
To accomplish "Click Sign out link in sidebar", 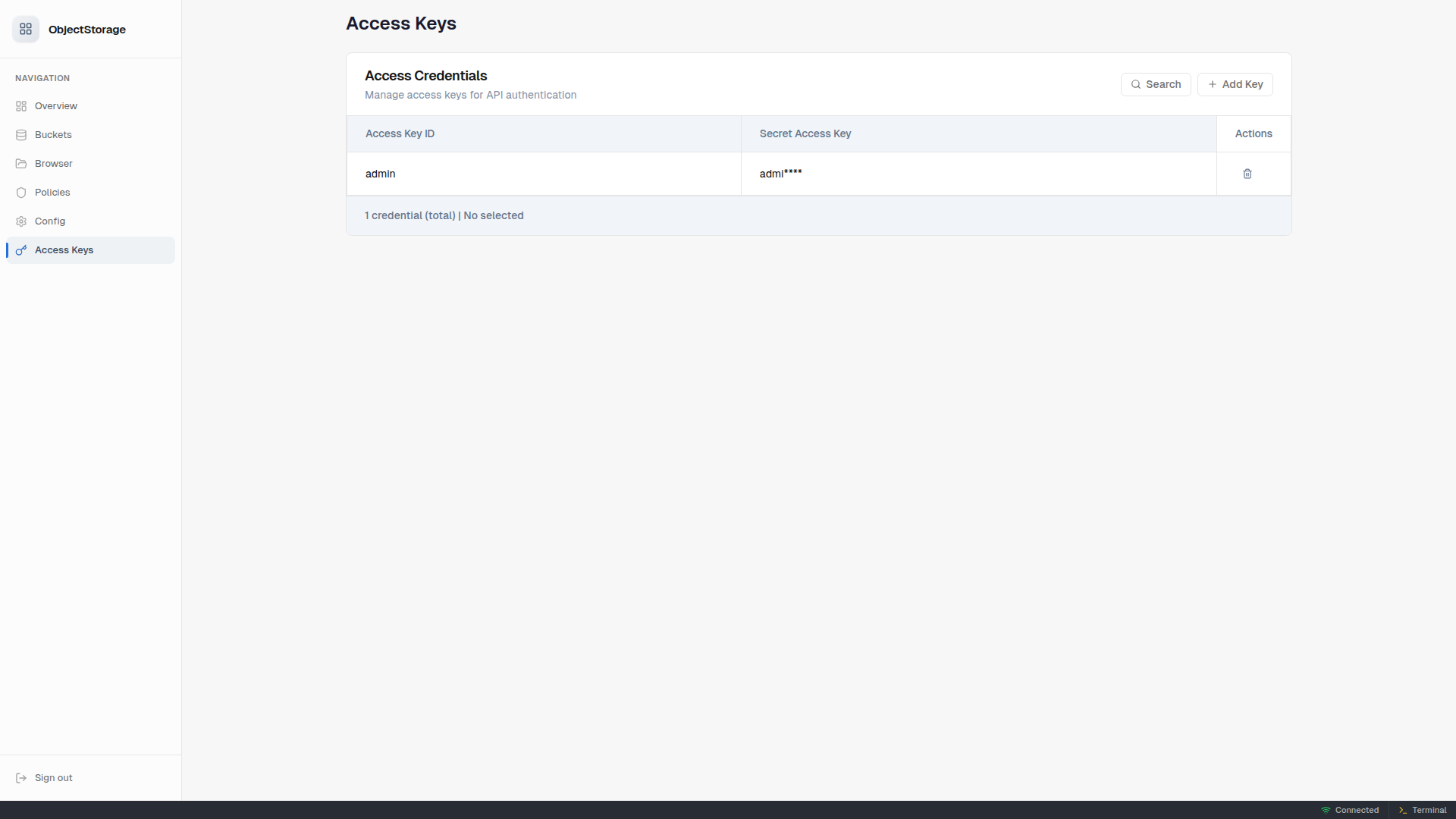I will [x=53, y=778].
